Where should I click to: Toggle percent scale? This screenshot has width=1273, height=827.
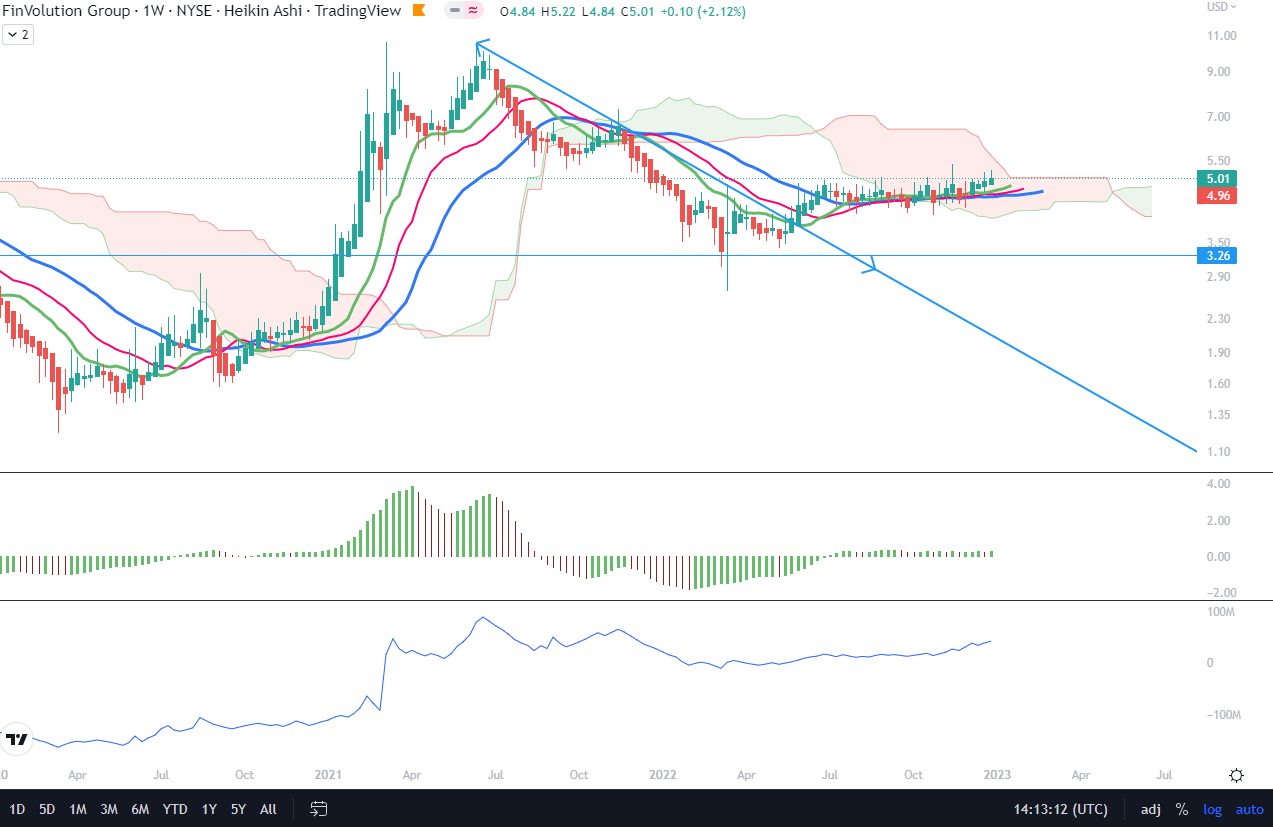(1182, 809)
